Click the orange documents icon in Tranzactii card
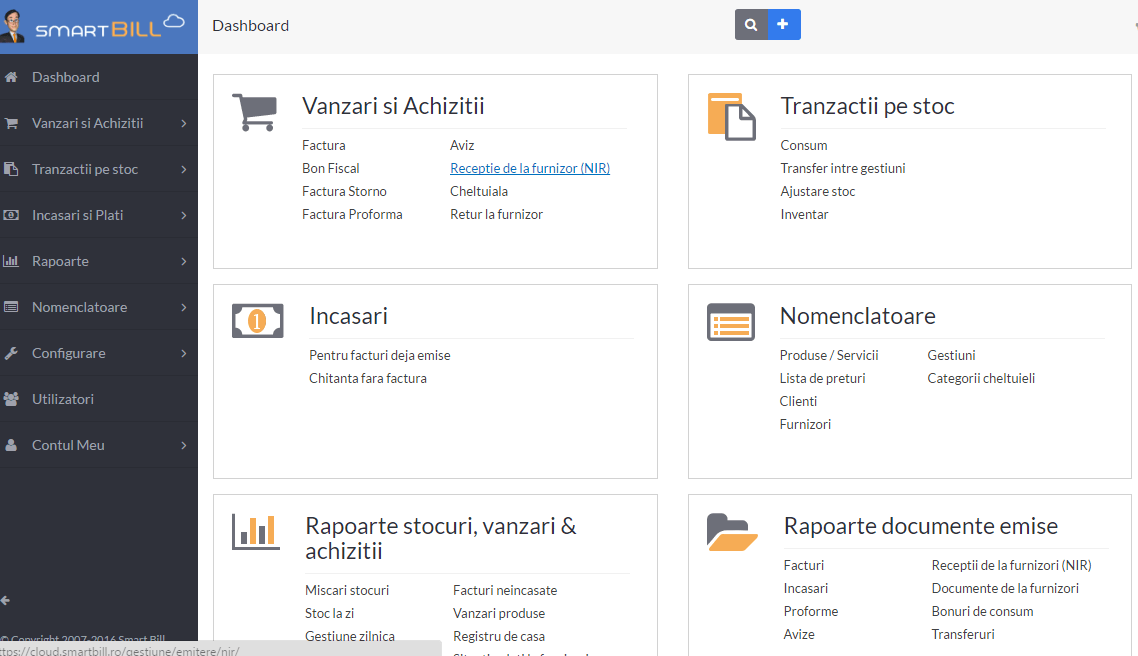This screenshot has width=1138, height=656. point(731,116)
